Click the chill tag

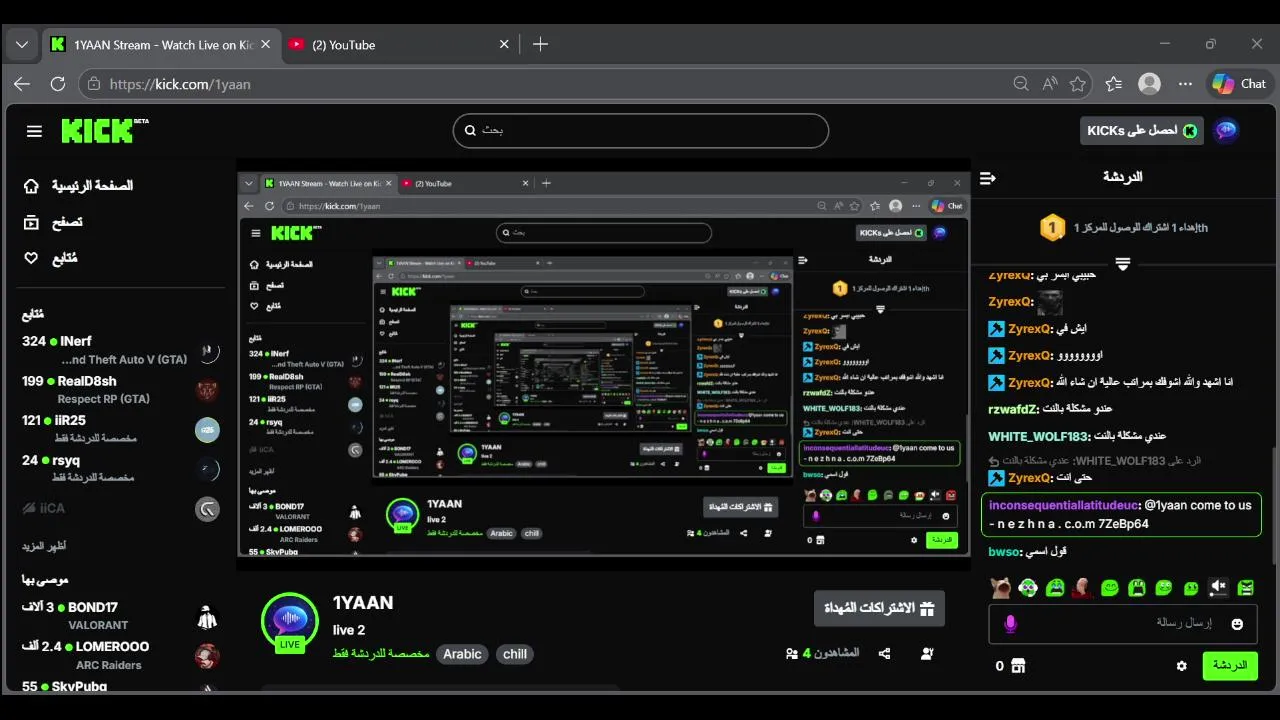pyautogui.click(x=515, y=654)
